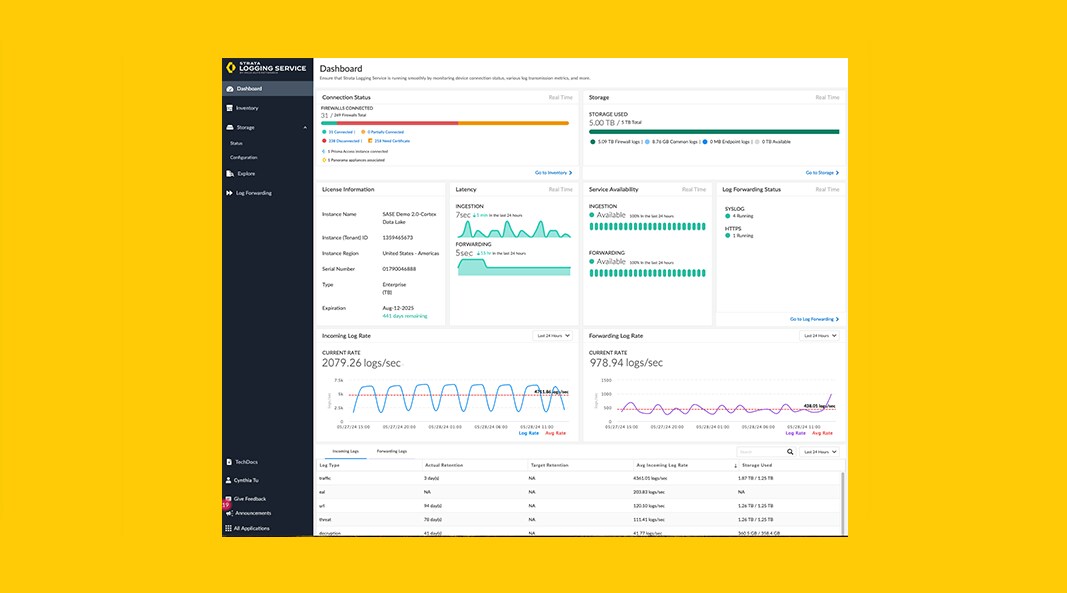
Task: Click the log table search field
Action: coord(760,452)
